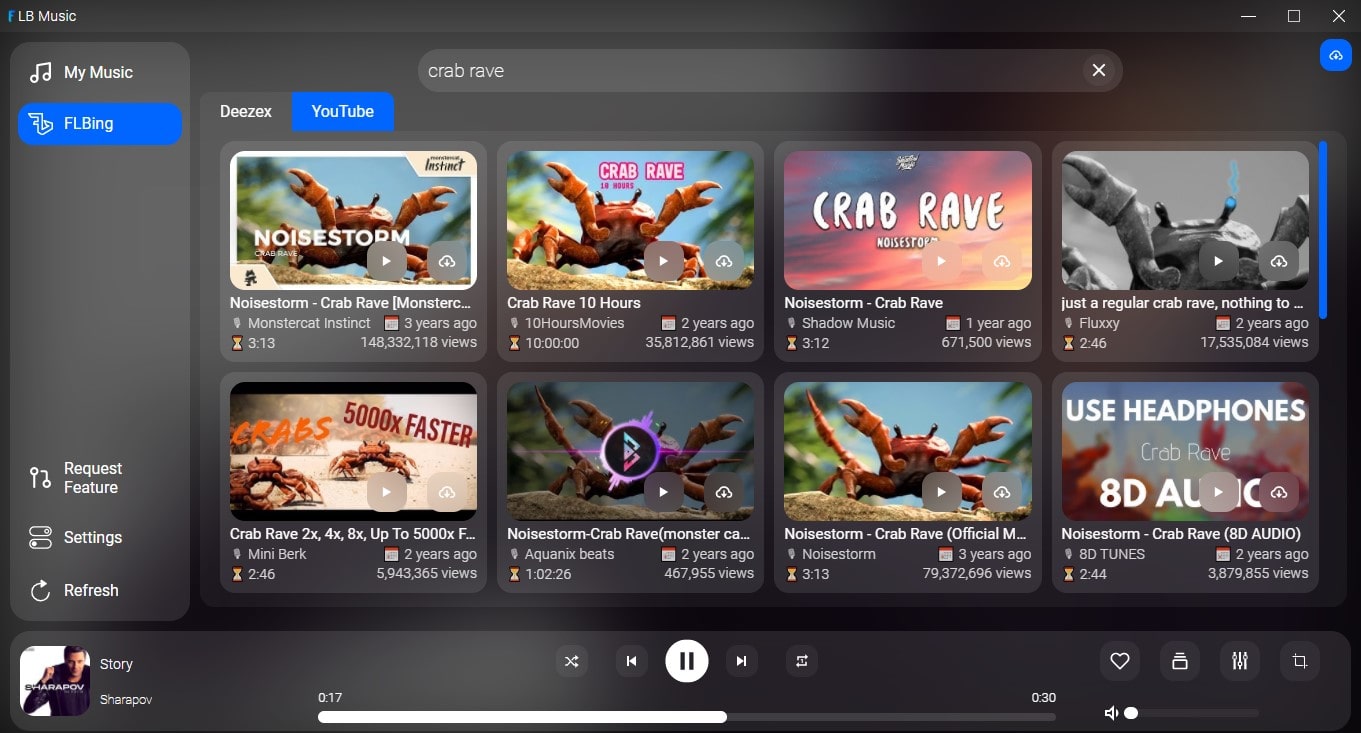Open My Music in the sidebar

[x=100, y=72]
